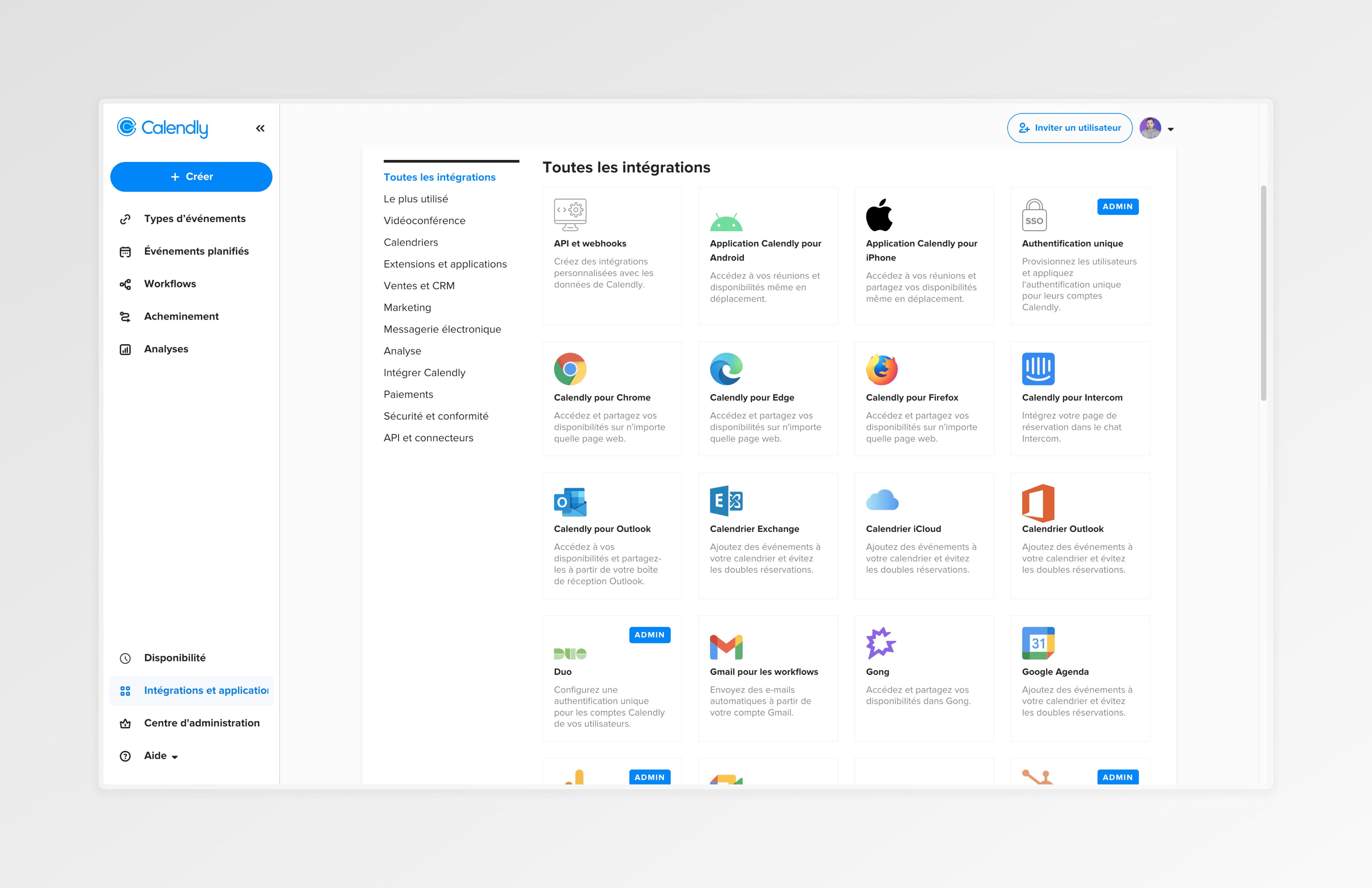Click the Google Agenda icon
Screen dimensions: 1372x888
point(1038,643)
